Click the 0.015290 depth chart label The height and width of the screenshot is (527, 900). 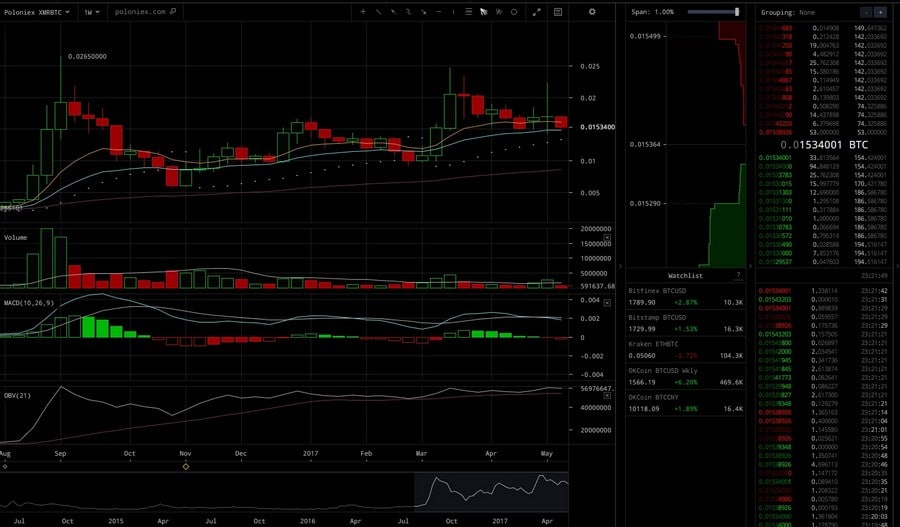pos(644,203)
